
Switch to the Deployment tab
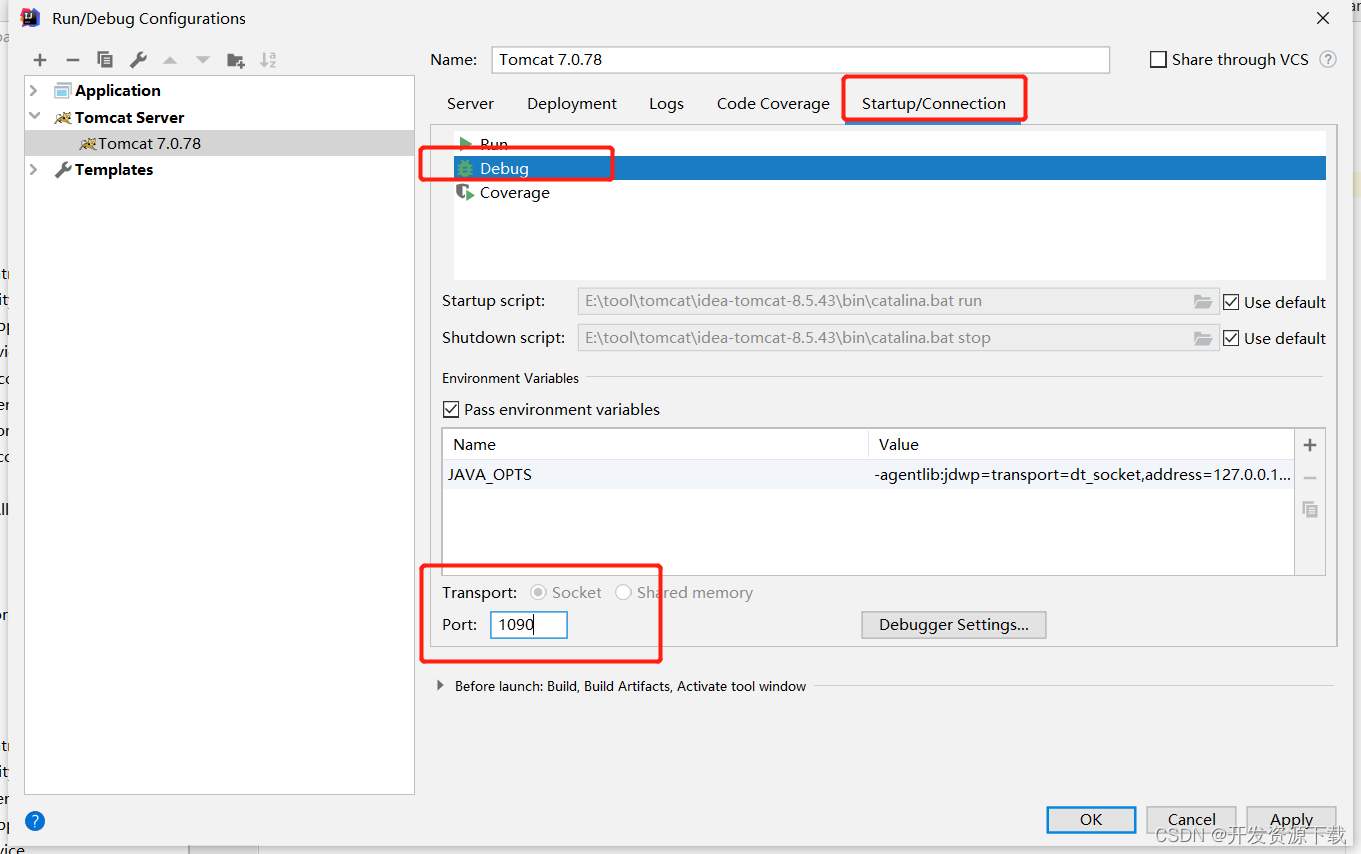[571, 103]
